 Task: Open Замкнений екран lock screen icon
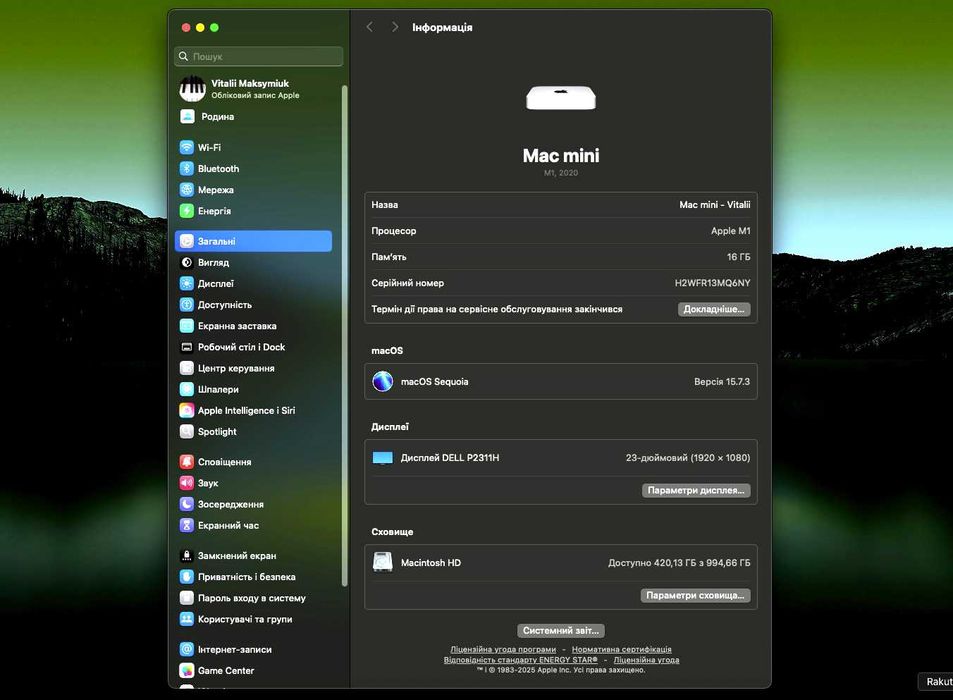pyautogui.click(x=187, y=555)
